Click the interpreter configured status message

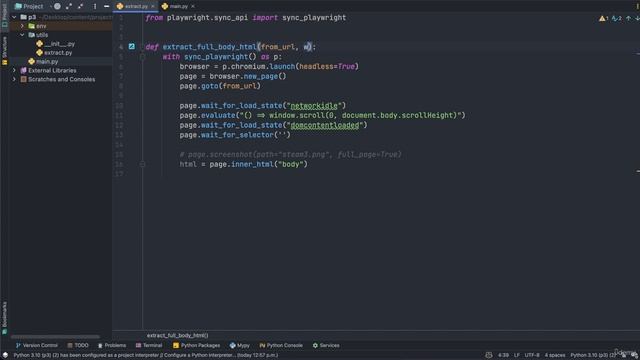tap(146, 355)
